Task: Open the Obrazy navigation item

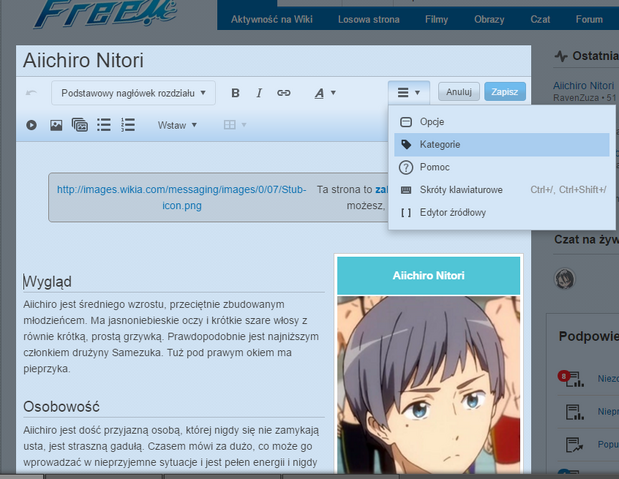Action: (x=489, y=19)
